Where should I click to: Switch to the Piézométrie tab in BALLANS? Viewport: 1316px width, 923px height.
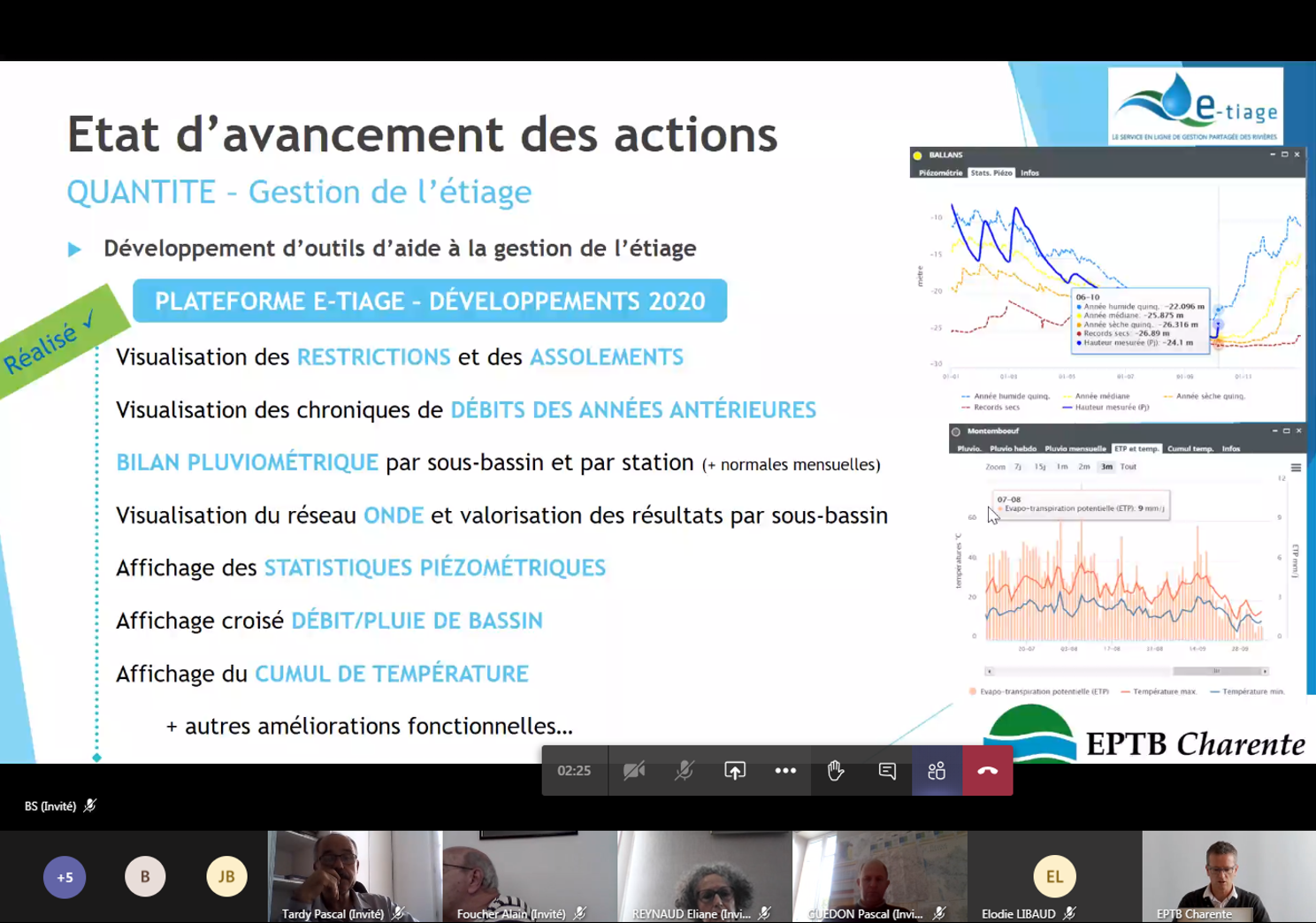[940, 173]
